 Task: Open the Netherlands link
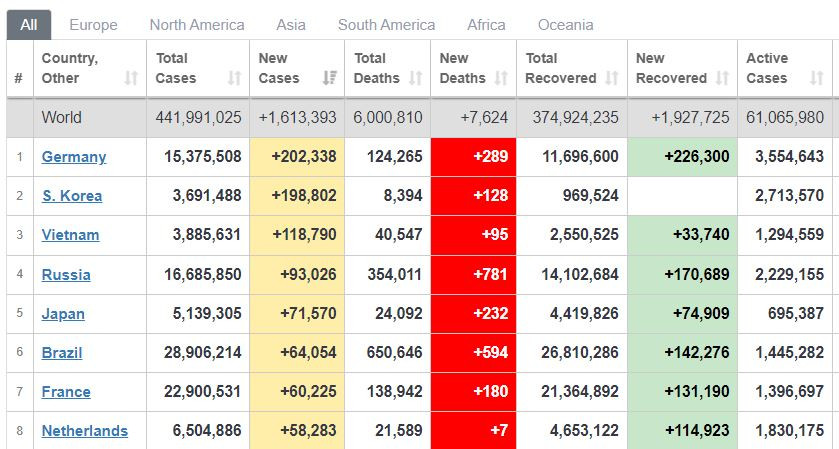[x=85, y=431]
